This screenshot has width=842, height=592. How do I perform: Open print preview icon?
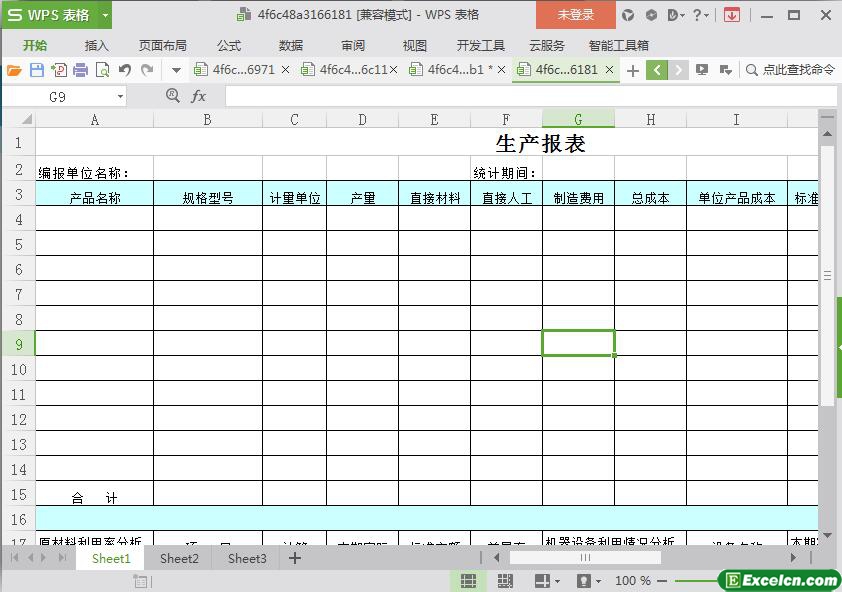[102, 70]
